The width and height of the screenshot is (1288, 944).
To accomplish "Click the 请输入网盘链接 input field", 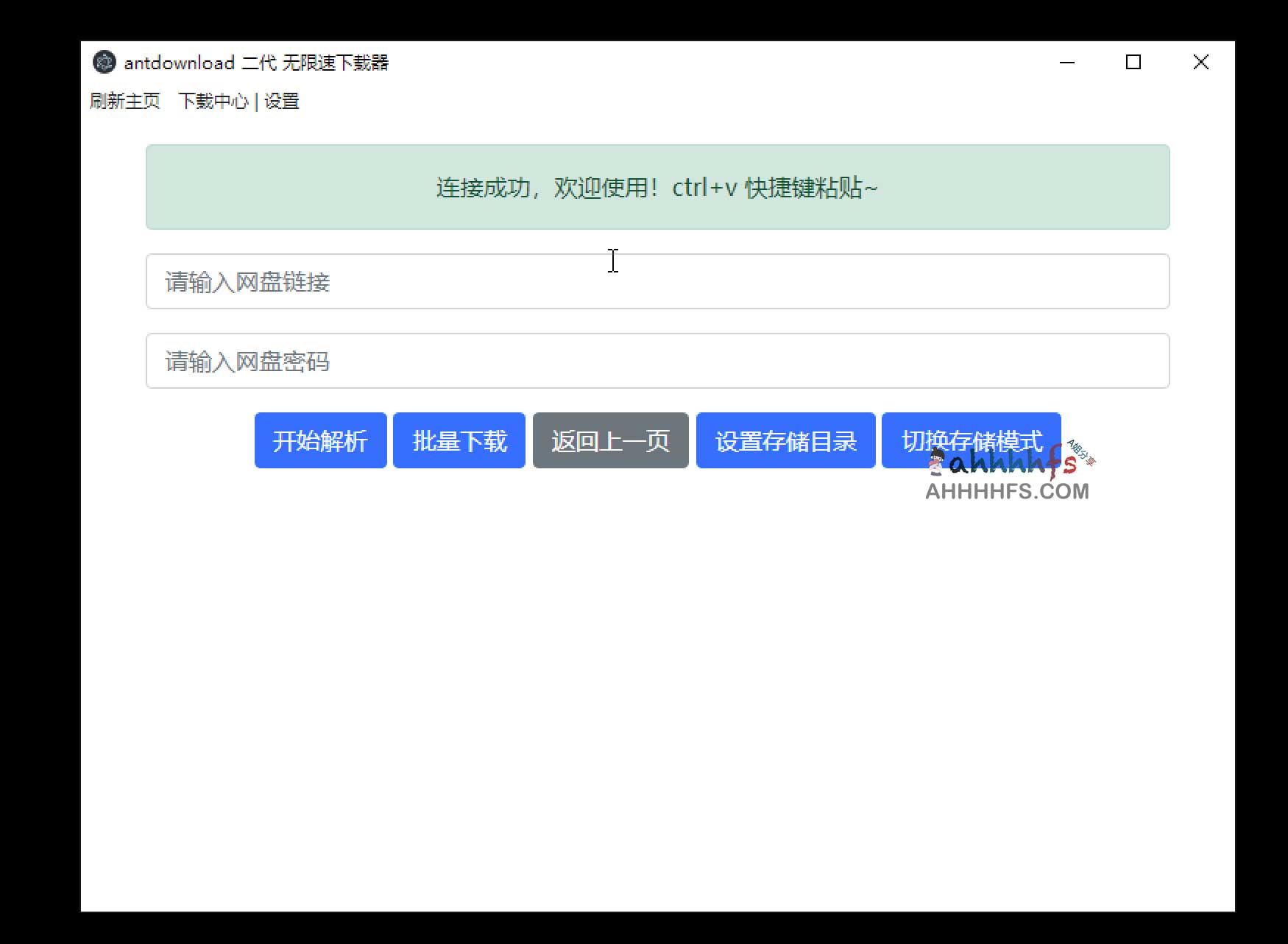I will pyautogui.click(x=657, y=281).
